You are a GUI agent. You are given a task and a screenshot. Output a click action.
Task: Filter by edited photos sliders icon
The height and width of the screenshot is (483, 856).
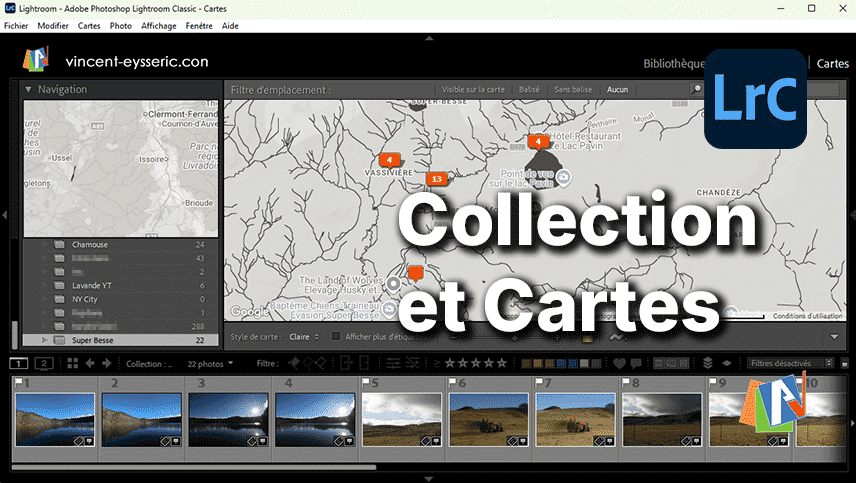393,363
